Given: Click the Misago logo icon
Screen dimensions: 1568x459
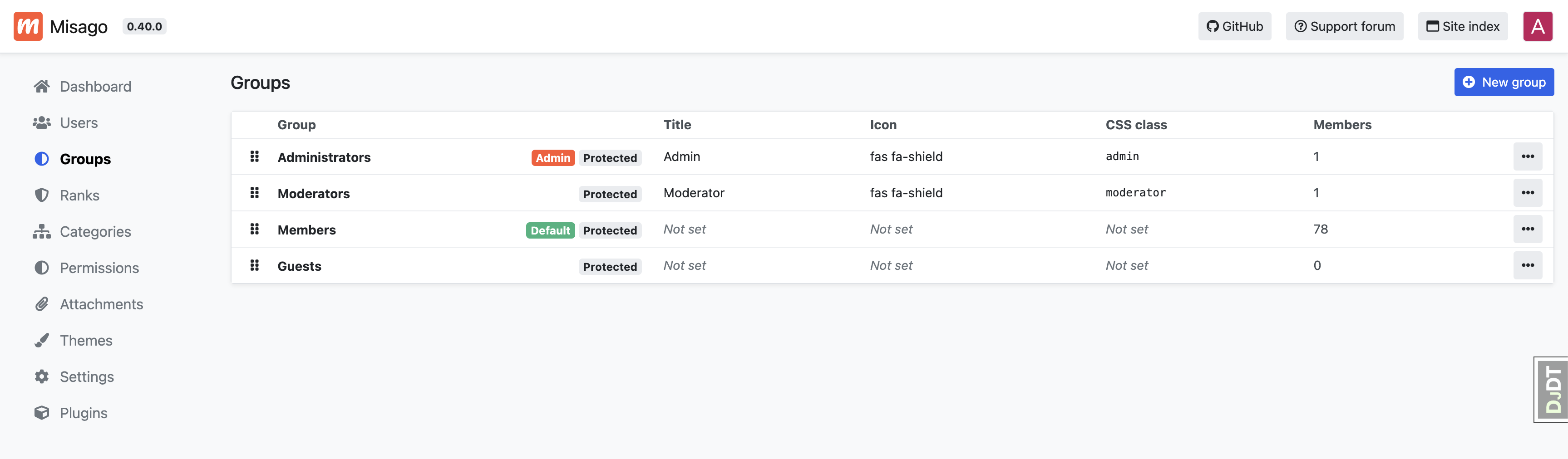Looking at the screenshot, I should [28, 26].
